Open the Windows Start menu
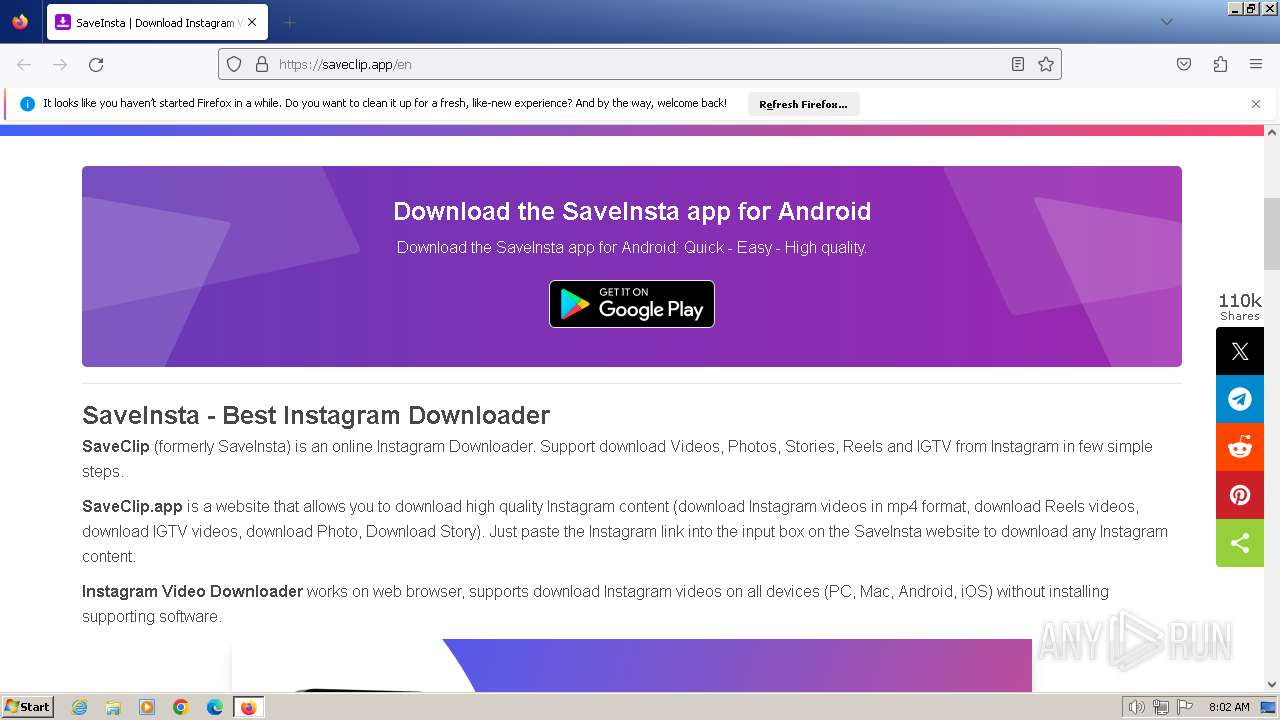The width and height of the screenshot is (1280, 720). tap(27, 706)
